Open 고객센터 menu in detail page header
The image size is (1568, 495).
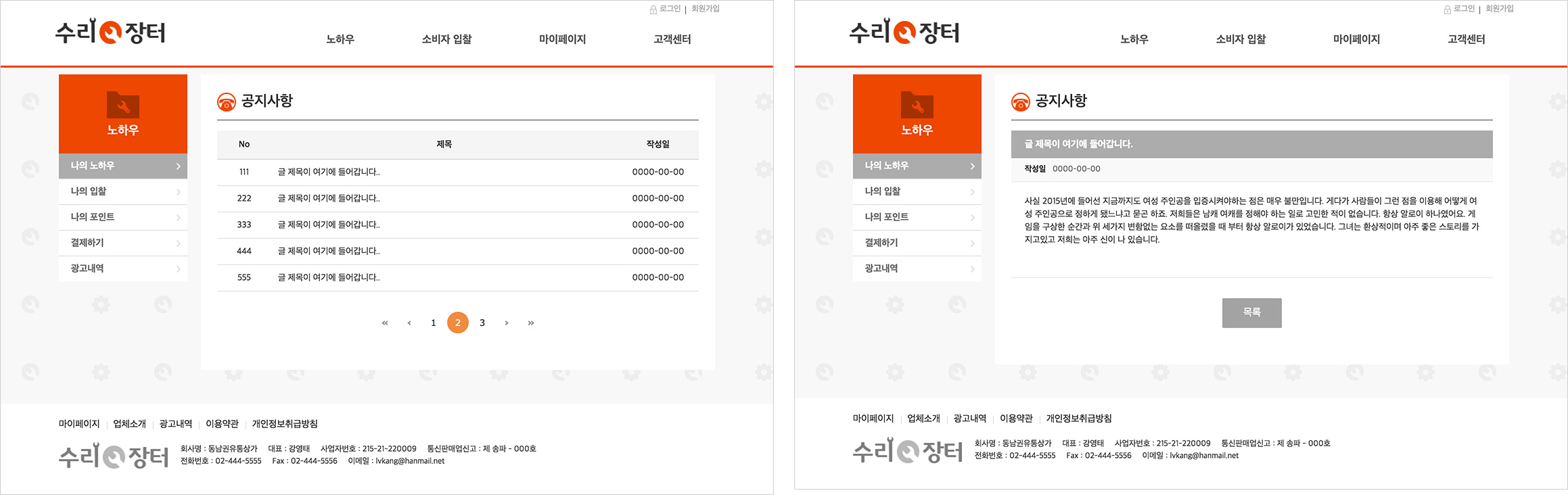tap(1466, 39)
